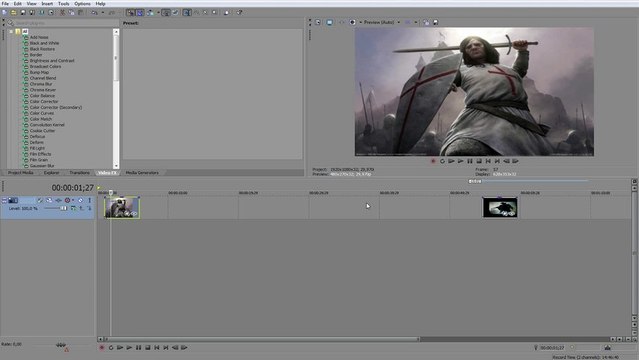
Task: Select Chroma Keyer effect in list
Action: click(43, 90)
